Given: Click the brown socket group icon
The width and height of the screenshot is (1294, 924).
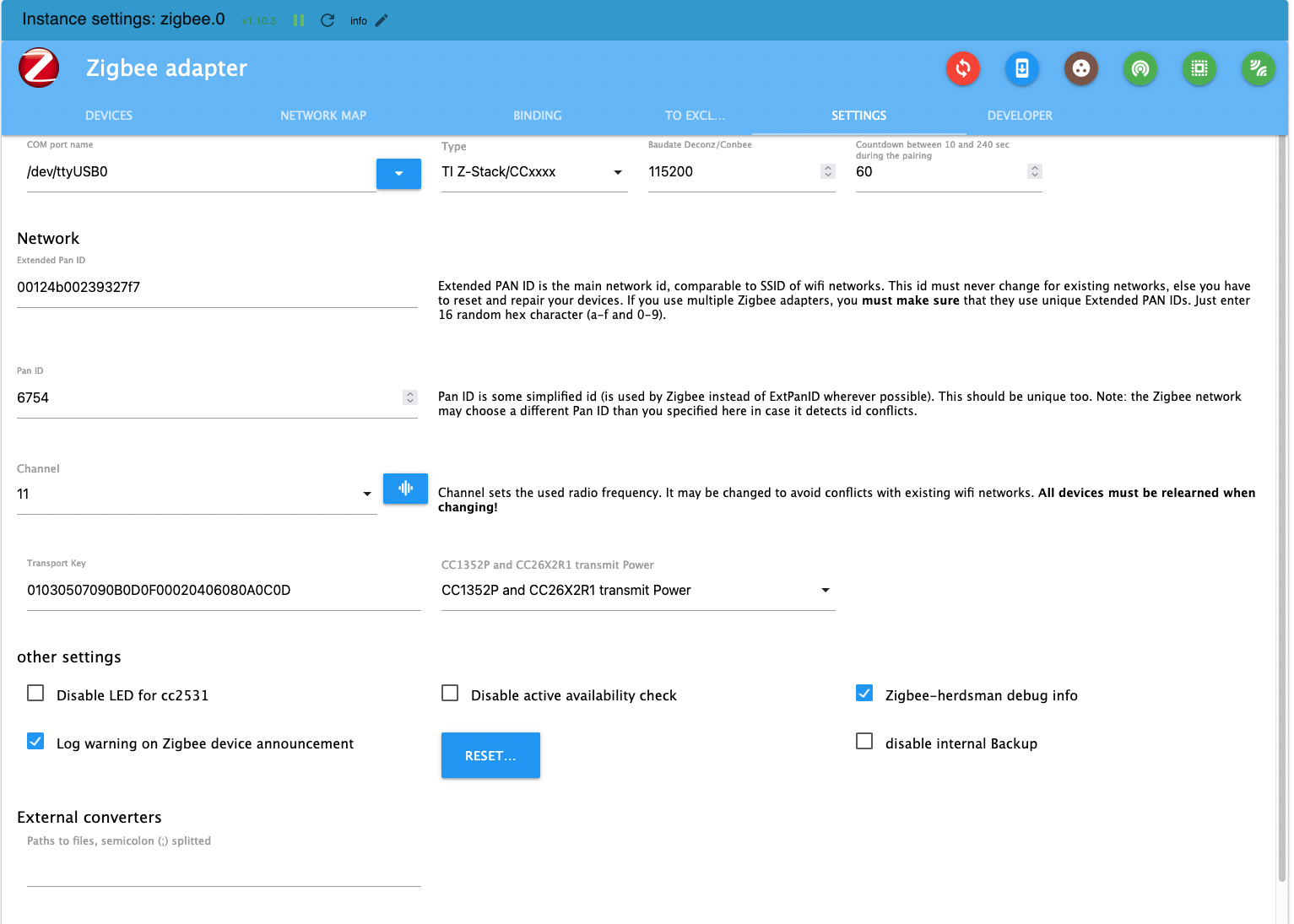Looking at the screenshot, I should (x=1080, y=68).
